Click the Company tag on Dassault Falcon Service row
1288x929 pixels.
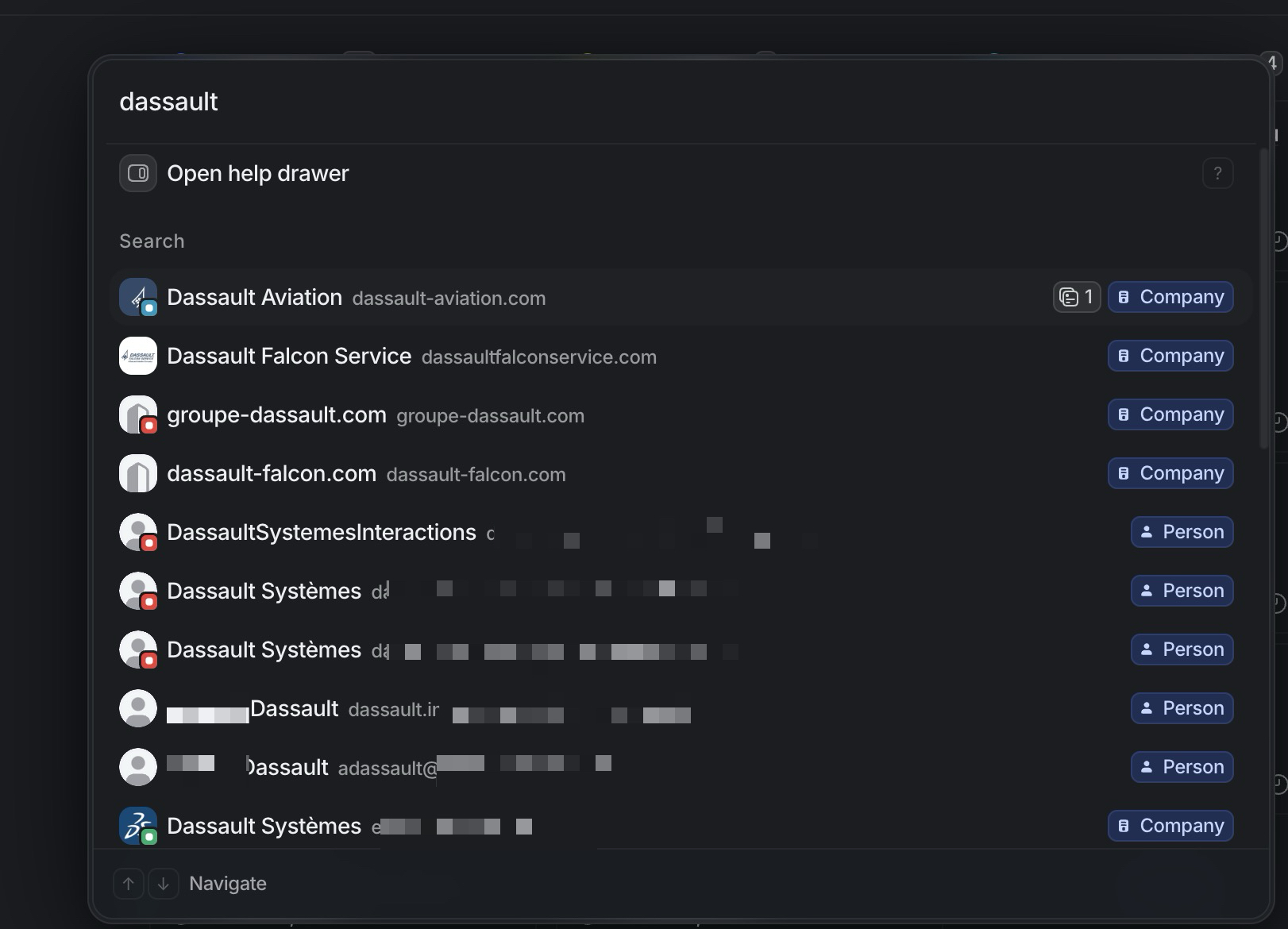tap(1170, 356)
